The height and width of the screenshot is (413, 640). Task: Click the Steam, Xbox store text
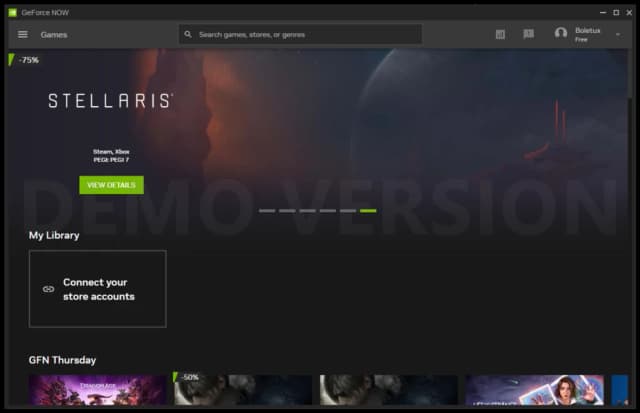click(111, 152)
